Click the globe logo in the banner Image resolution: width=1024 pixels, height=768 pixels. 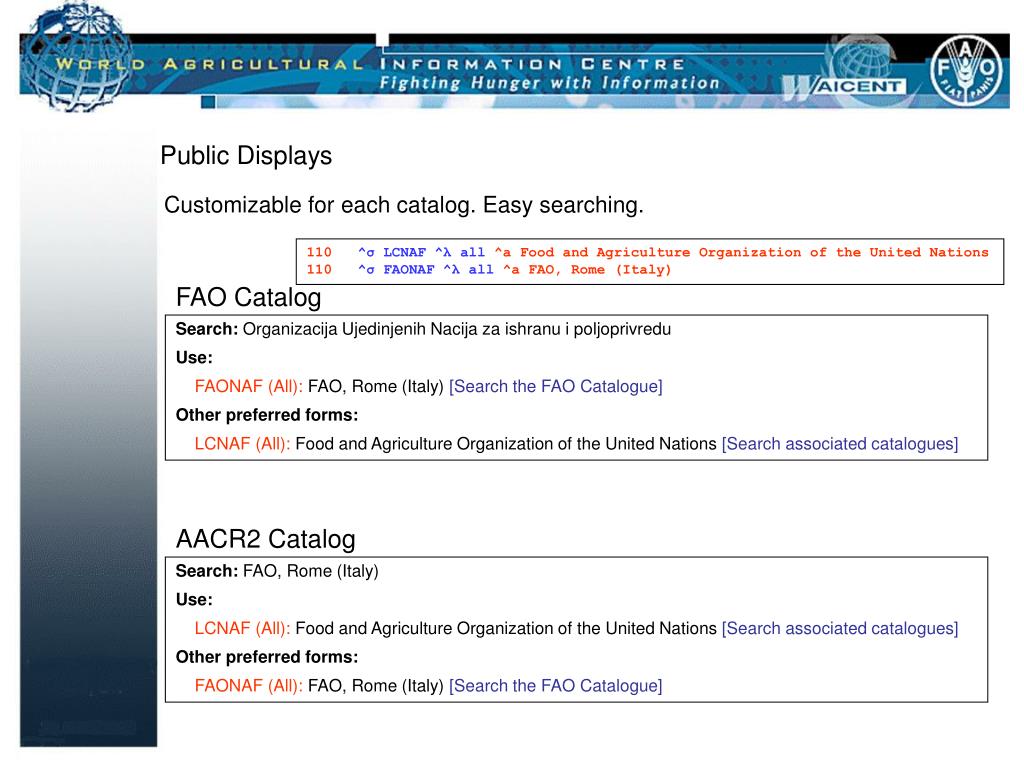point(78,57)
